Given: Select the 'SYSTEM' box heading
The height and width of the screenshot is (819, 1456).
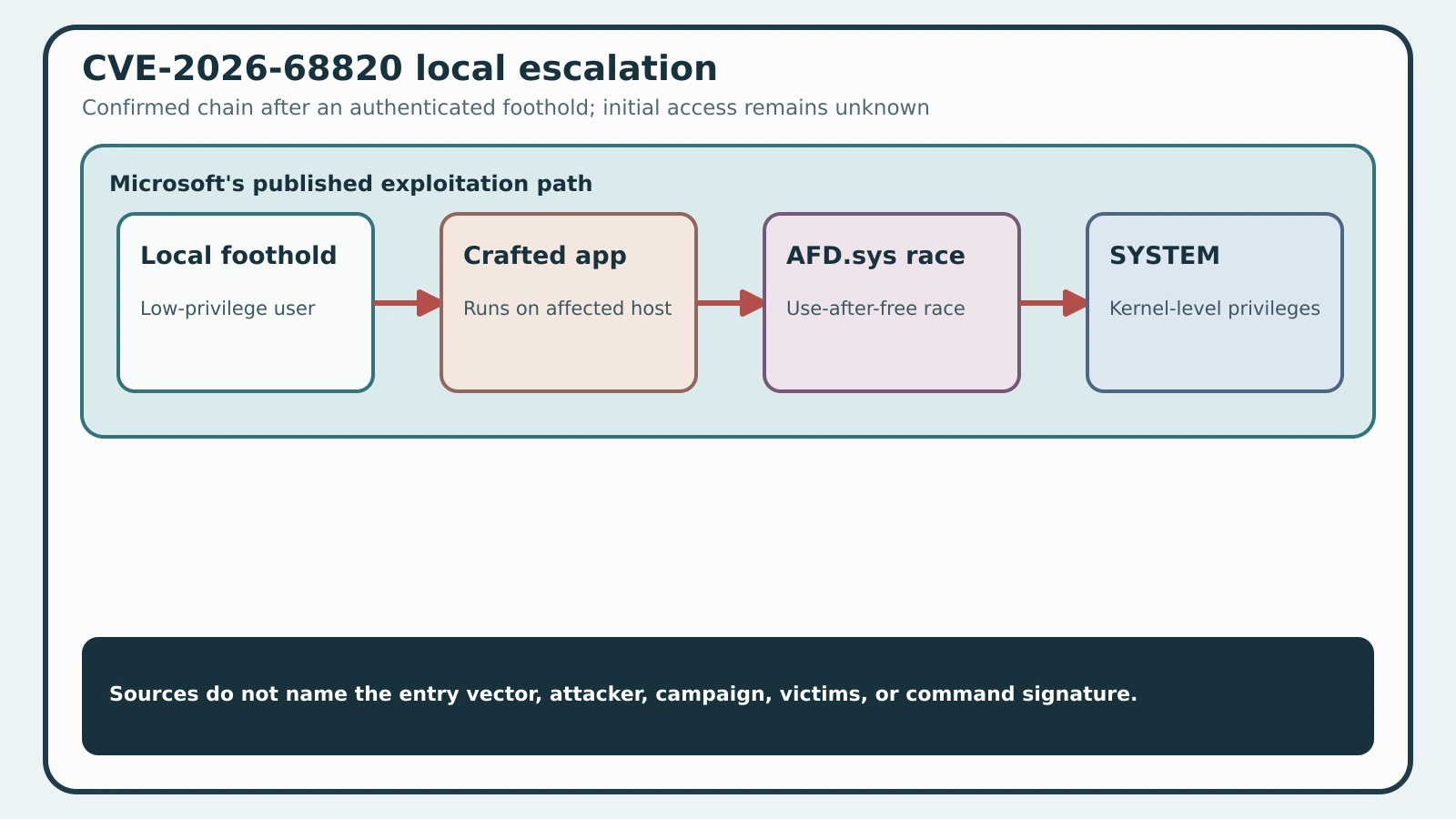Looking at the screenshot, I should pyautogui.click(x=1164, y=256).
